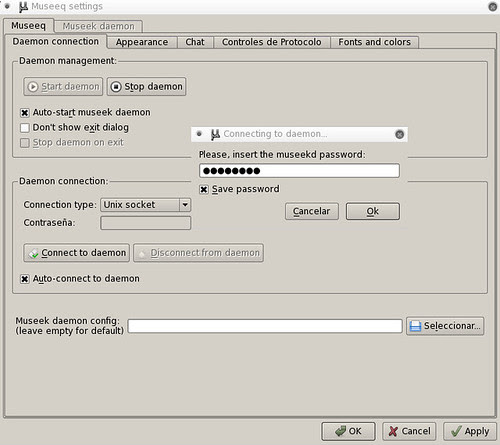Click Ok in the password dialog
The height and width of the screenshot is (445, 500).
[373, 211]
